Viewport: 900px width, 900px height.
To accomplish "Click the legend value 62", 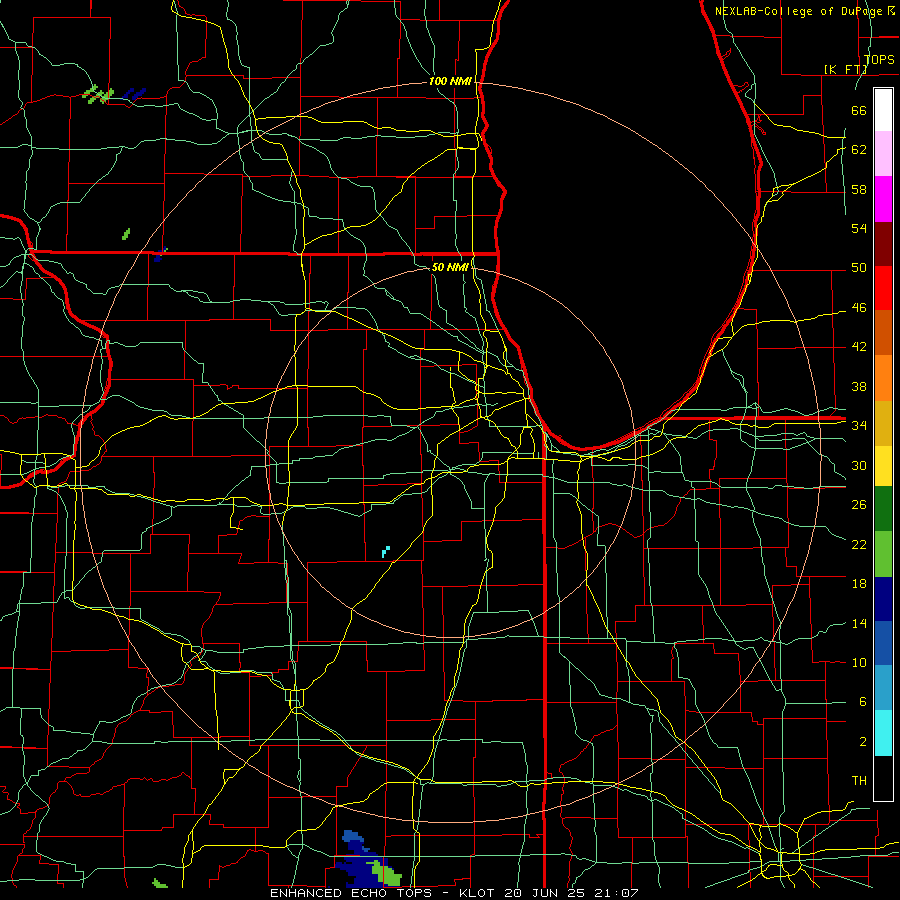I will [859, 150].
